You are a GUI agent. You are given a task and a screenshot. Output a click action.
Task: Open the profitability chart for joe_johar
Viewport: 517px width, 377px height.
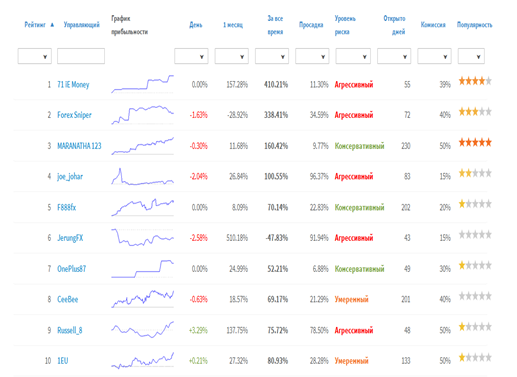pyautogui.click(x=143, y=176)
